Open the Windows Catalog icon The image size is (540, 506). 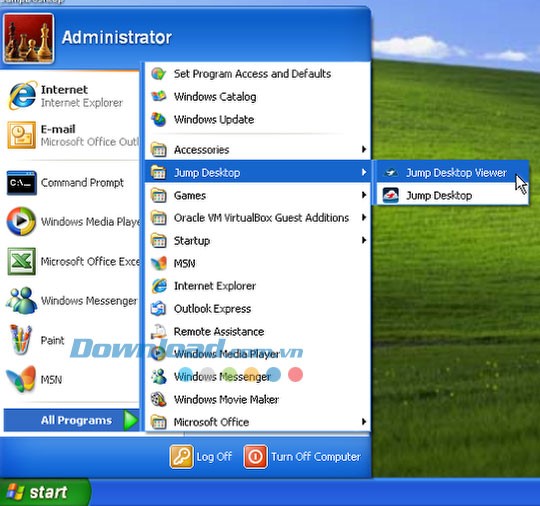click(159, 96)
